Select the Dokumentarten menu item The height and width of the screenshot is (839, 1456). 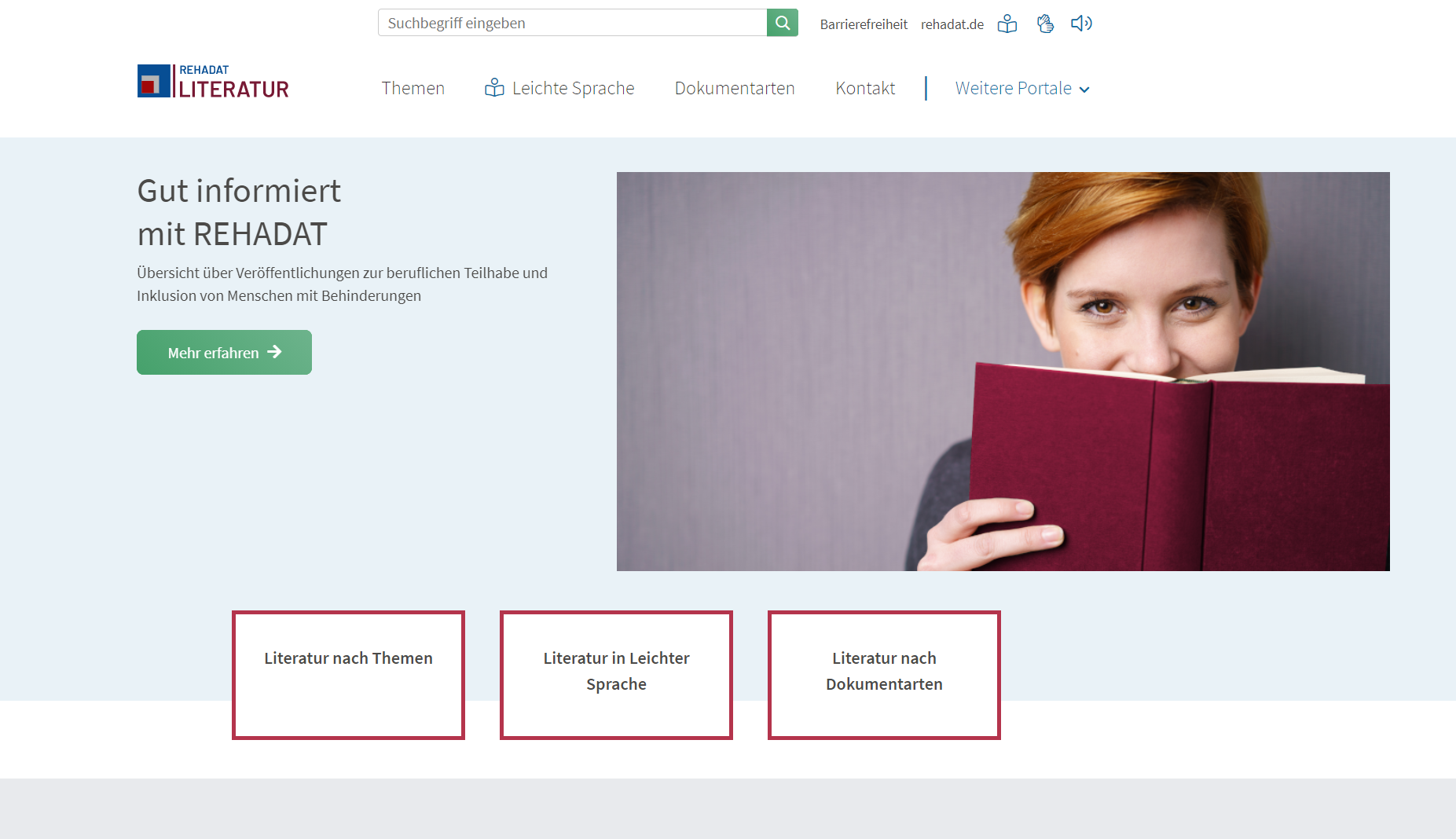tap(735, 88)
